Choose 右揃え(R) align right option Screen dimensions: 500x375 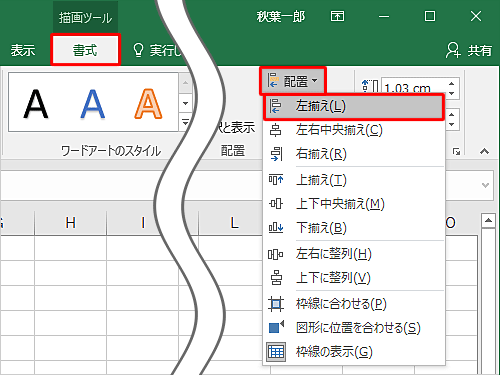coord(354,154)
